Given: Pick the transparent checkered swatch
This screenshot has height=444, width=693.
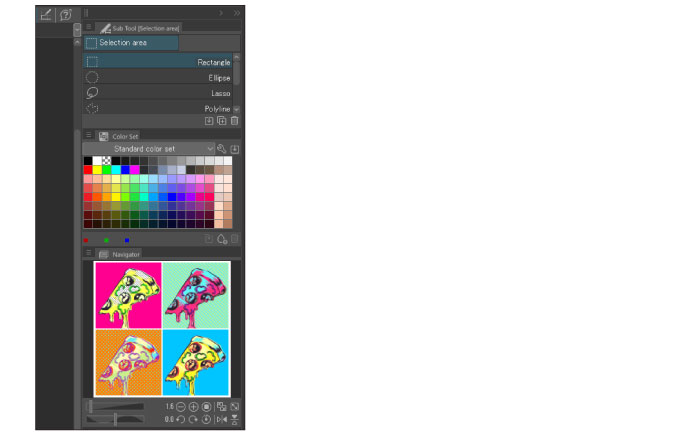Looking at the screenshot, I should click(x=107, y=161).
